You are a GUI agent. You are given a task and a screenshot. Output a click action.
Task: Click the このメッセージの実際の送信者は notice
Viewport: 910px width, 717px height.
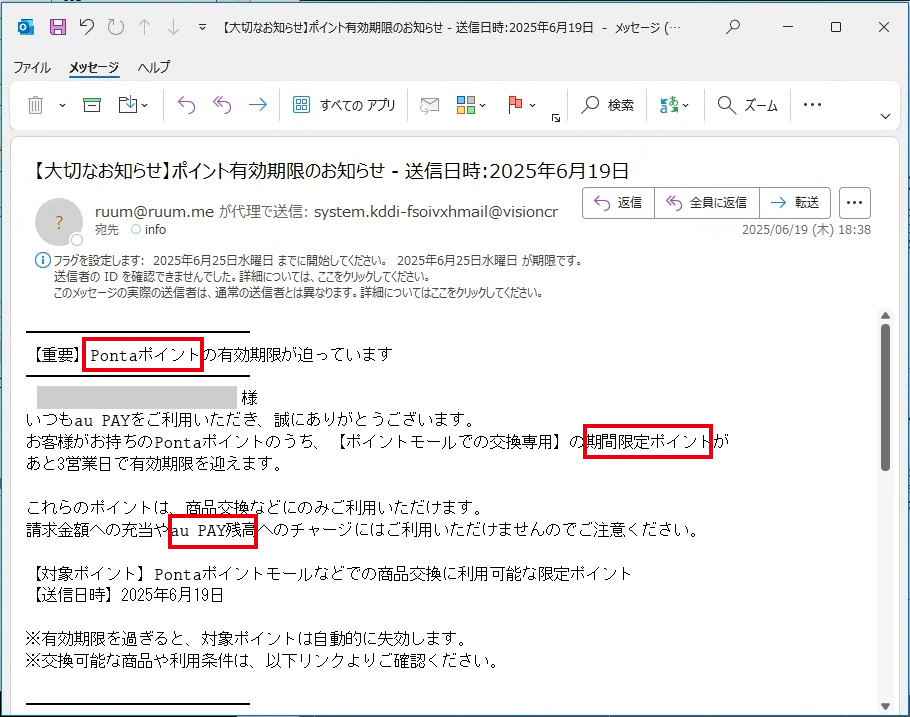[x=298, y=293]
